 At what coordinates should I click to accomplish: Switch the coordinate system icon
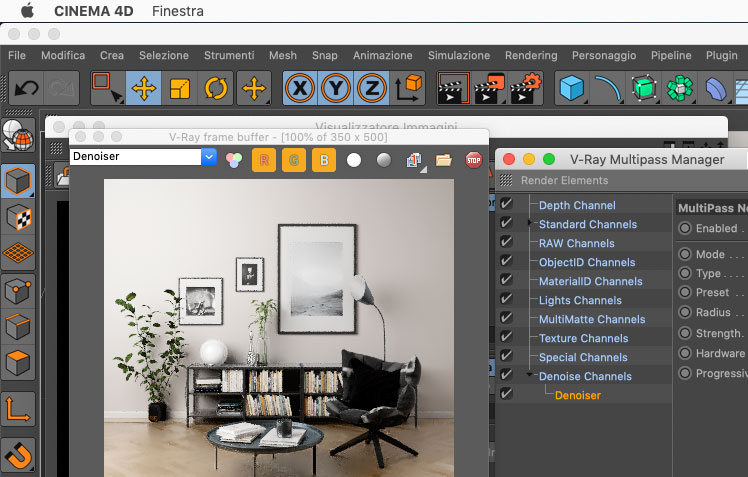(407, 88)
